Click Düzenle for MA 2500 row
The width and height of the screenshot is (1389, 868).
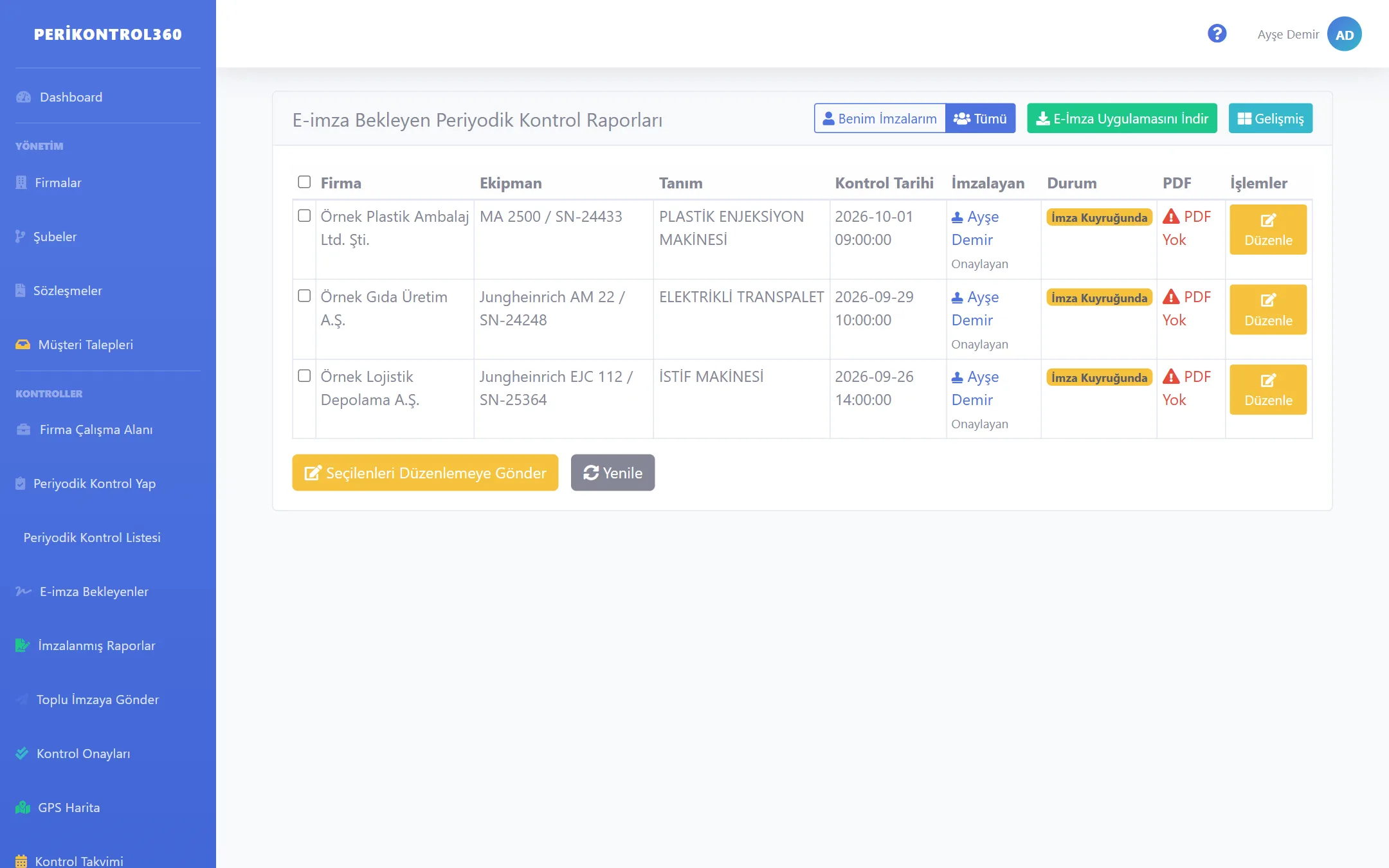pos(1268,230)
